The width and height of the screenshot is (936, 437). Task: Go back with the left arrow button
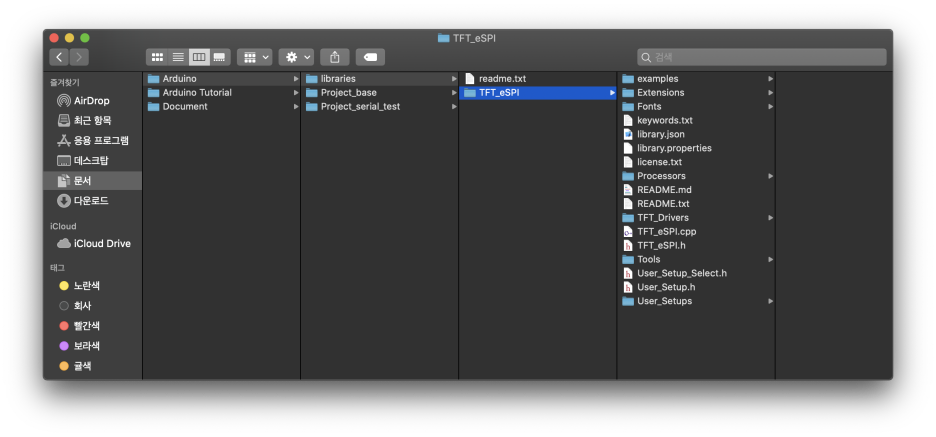(x=58, y=57)
